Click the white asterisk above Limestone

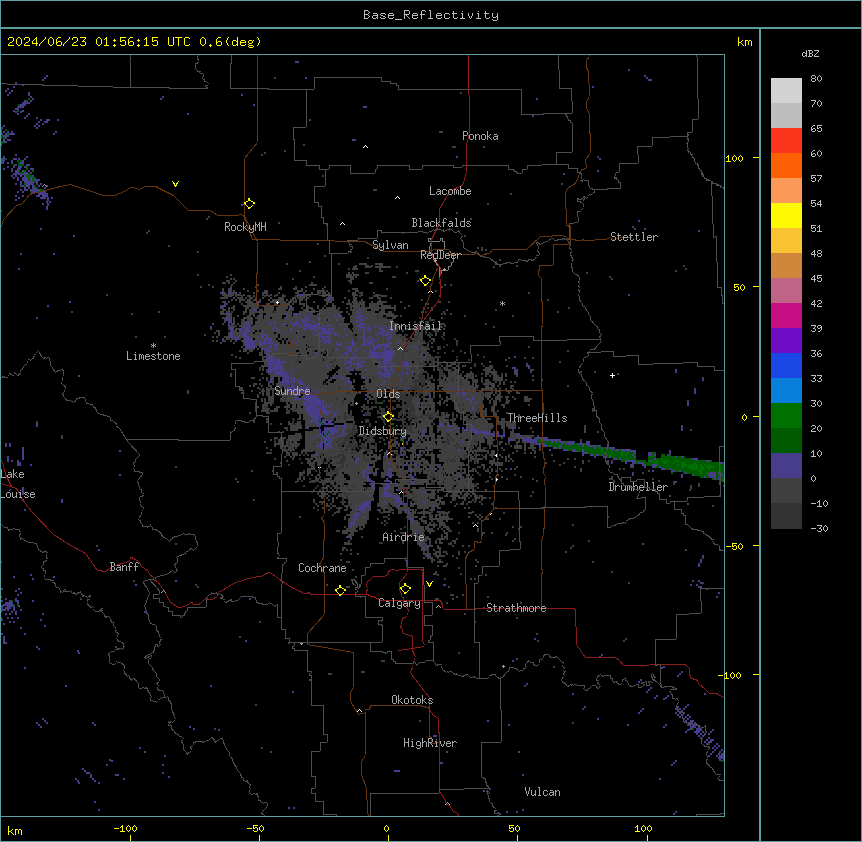[x=153, y=346]
